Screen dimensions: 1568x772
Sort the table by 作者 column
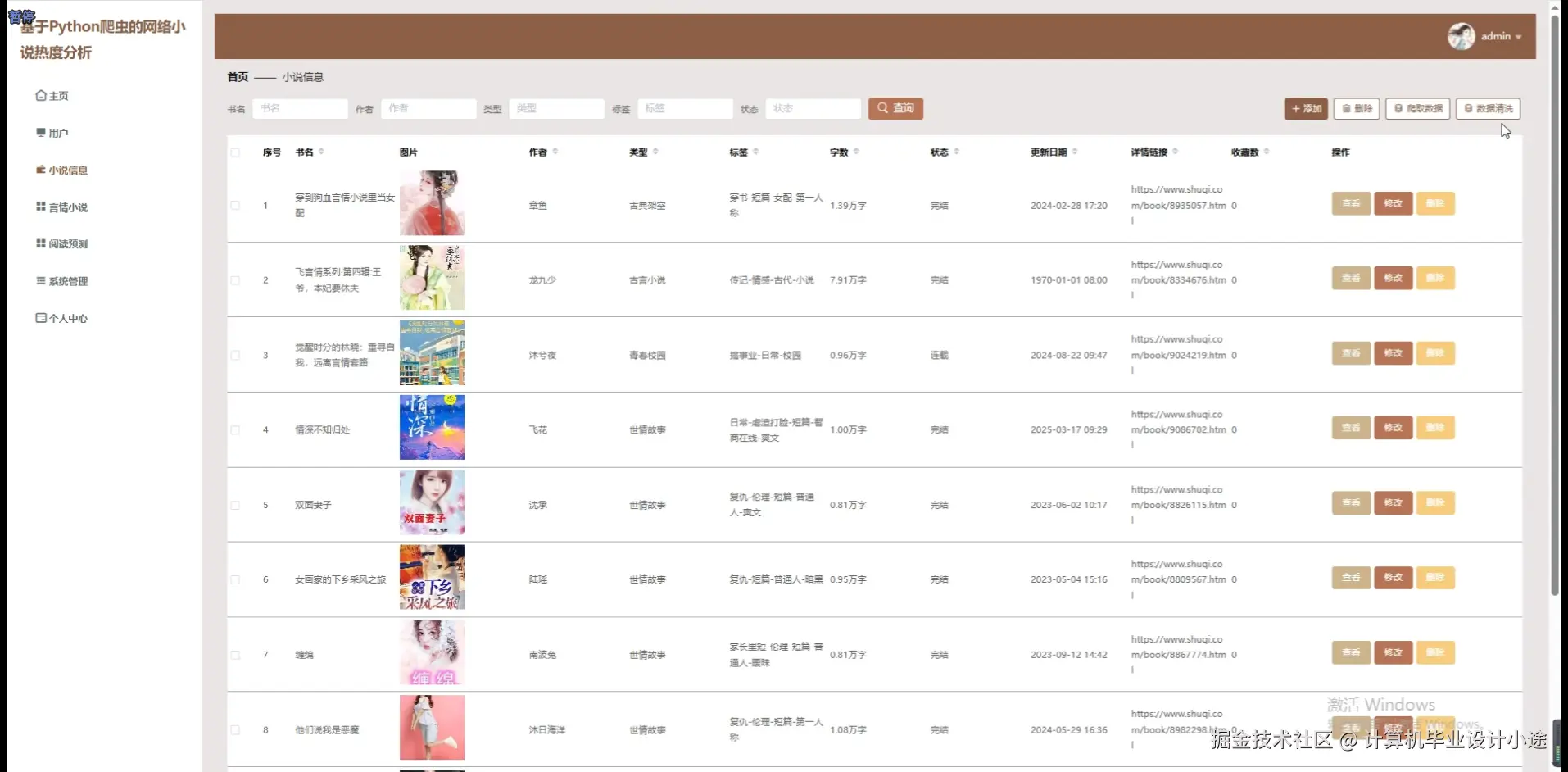pyautogui.click(x=555, y=152)
